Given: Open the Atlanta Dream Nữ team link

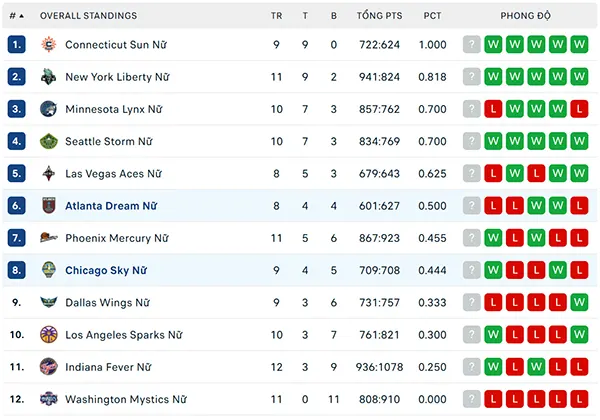Looking at the screenshot, I should 111,206.
